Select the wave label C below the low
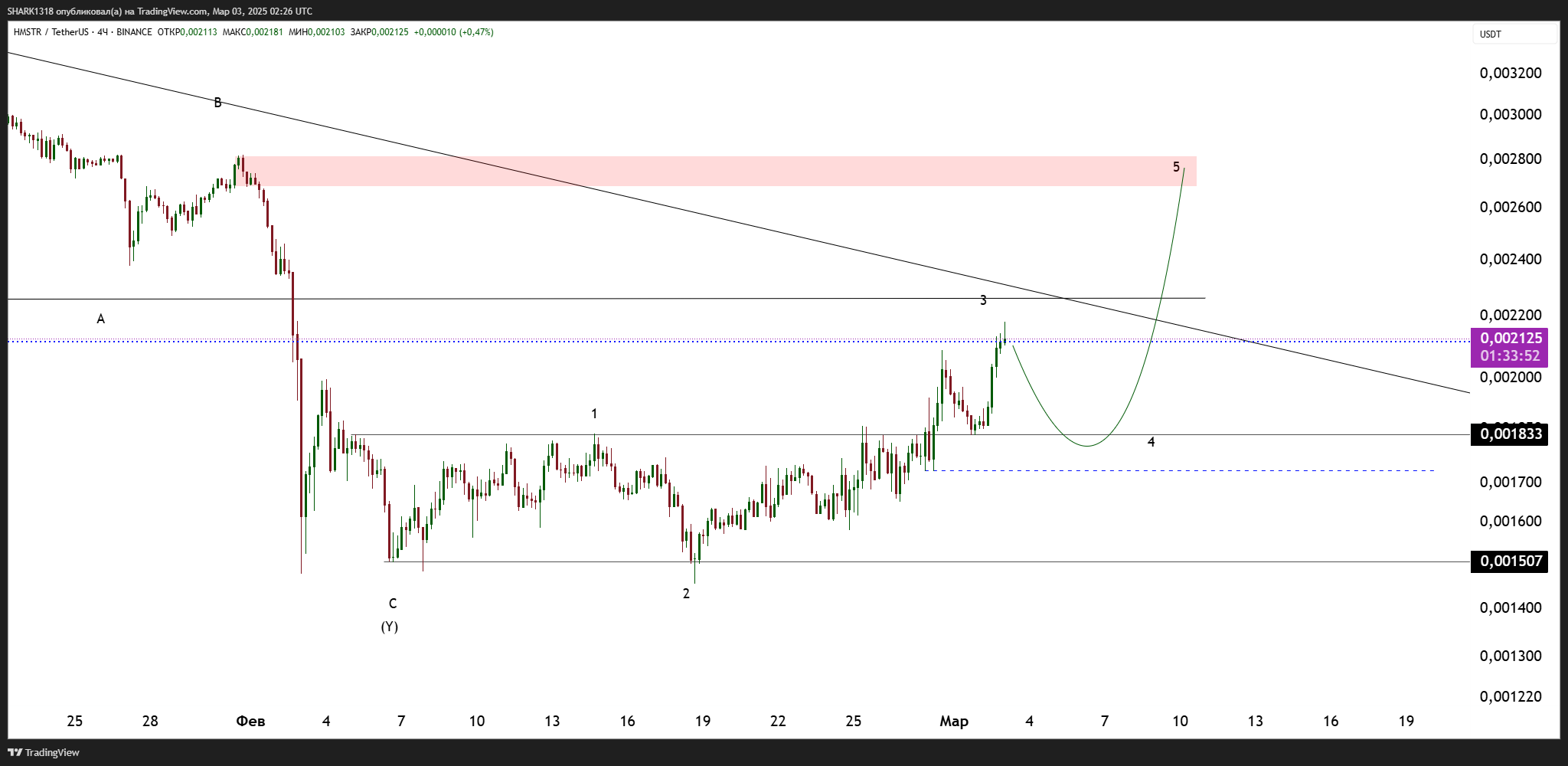This screenshot has width=1568, height=766. pos(393,604)
